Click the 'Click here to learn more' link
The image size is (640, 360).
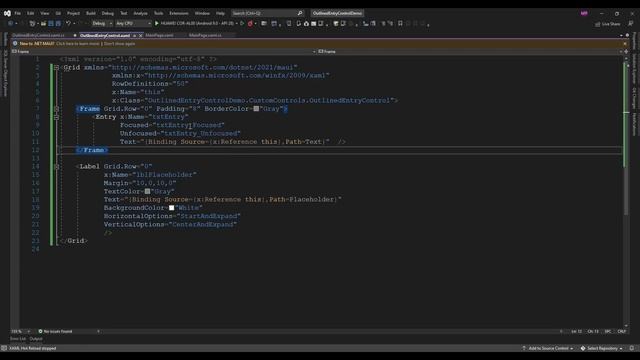click(78, 44)
